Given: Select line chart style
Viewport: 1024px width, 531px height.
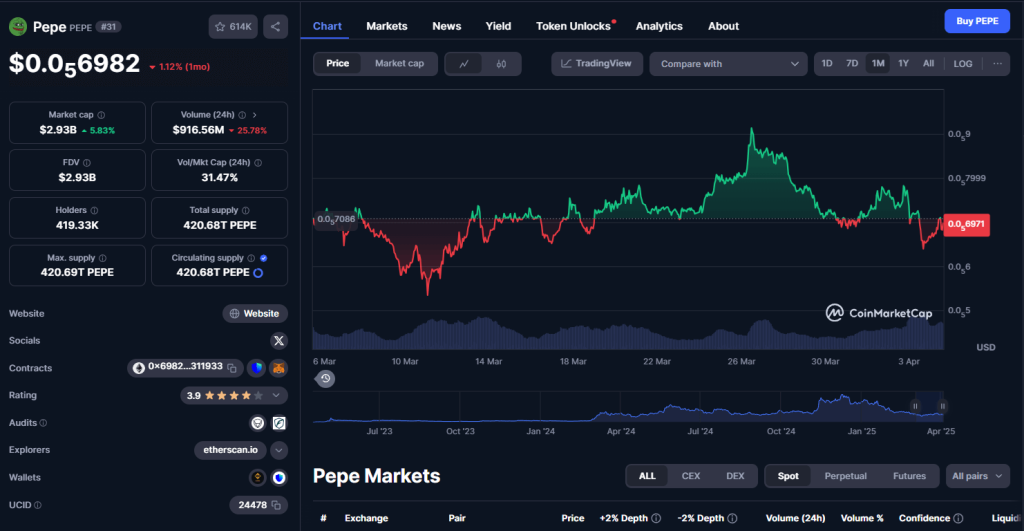Looking at the screenshot, I should (464, 64).
